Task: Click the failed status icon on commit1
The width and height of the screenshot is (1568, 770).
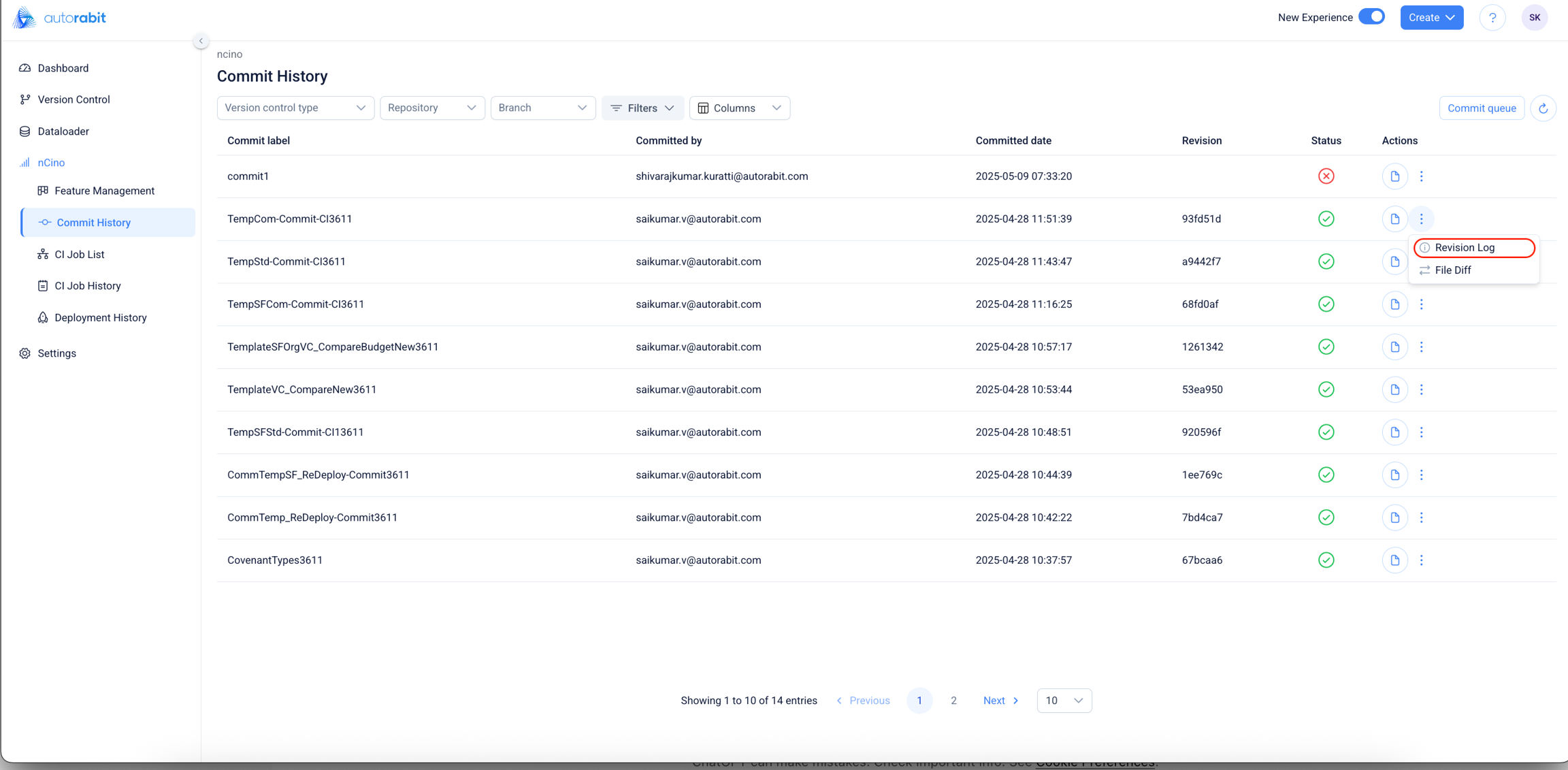Action: pyautogui.click(x=1326, y=176)
